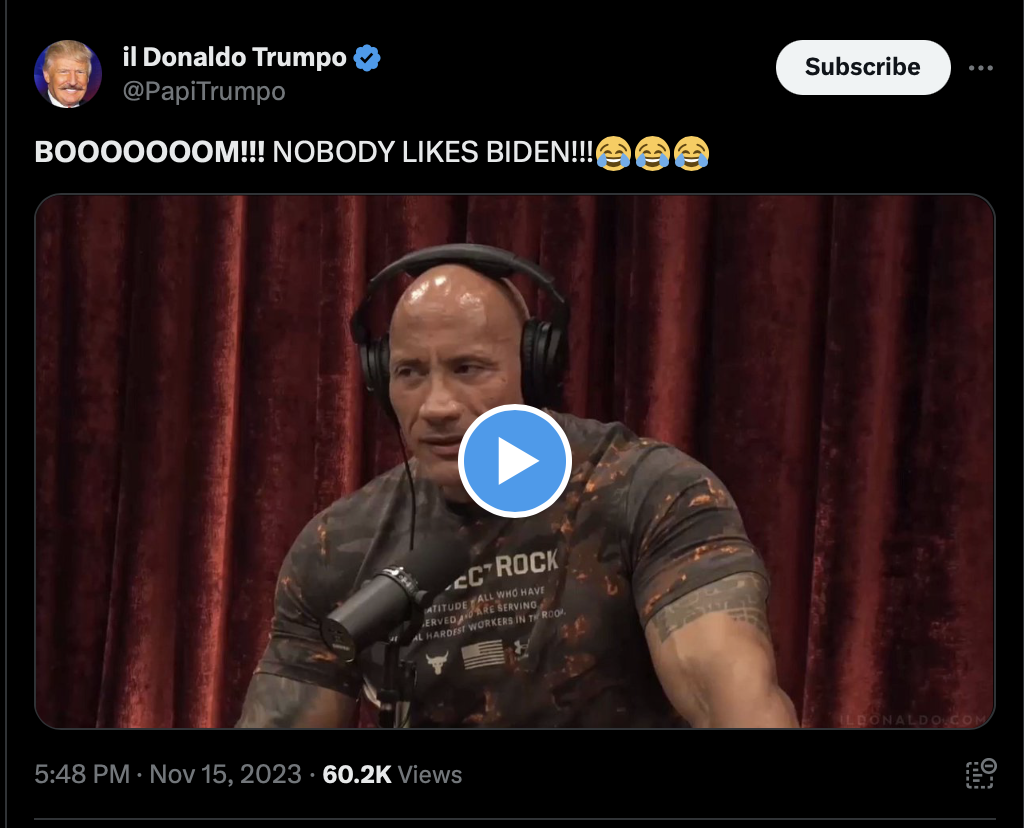This screenshot has height=828, width=1024.
Task: Play the embedded video
Action: point(515,461)
